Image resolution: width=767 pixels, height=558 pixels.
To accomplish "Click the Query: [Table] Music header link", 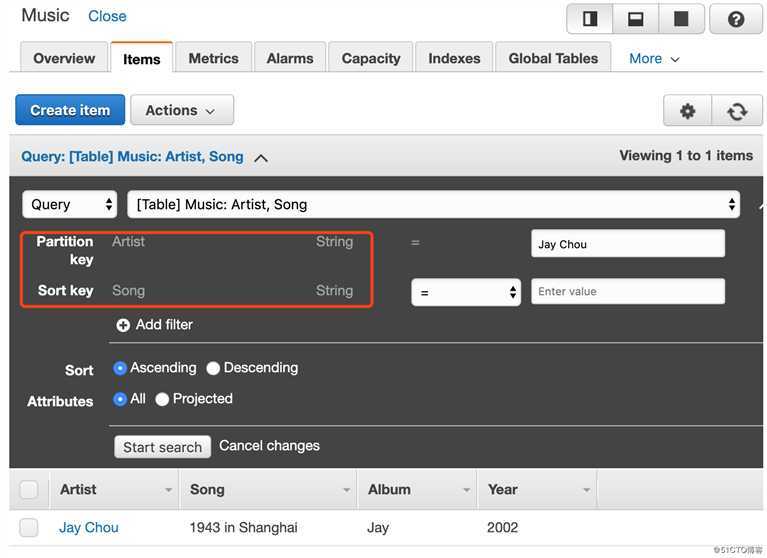I will 132,156.
